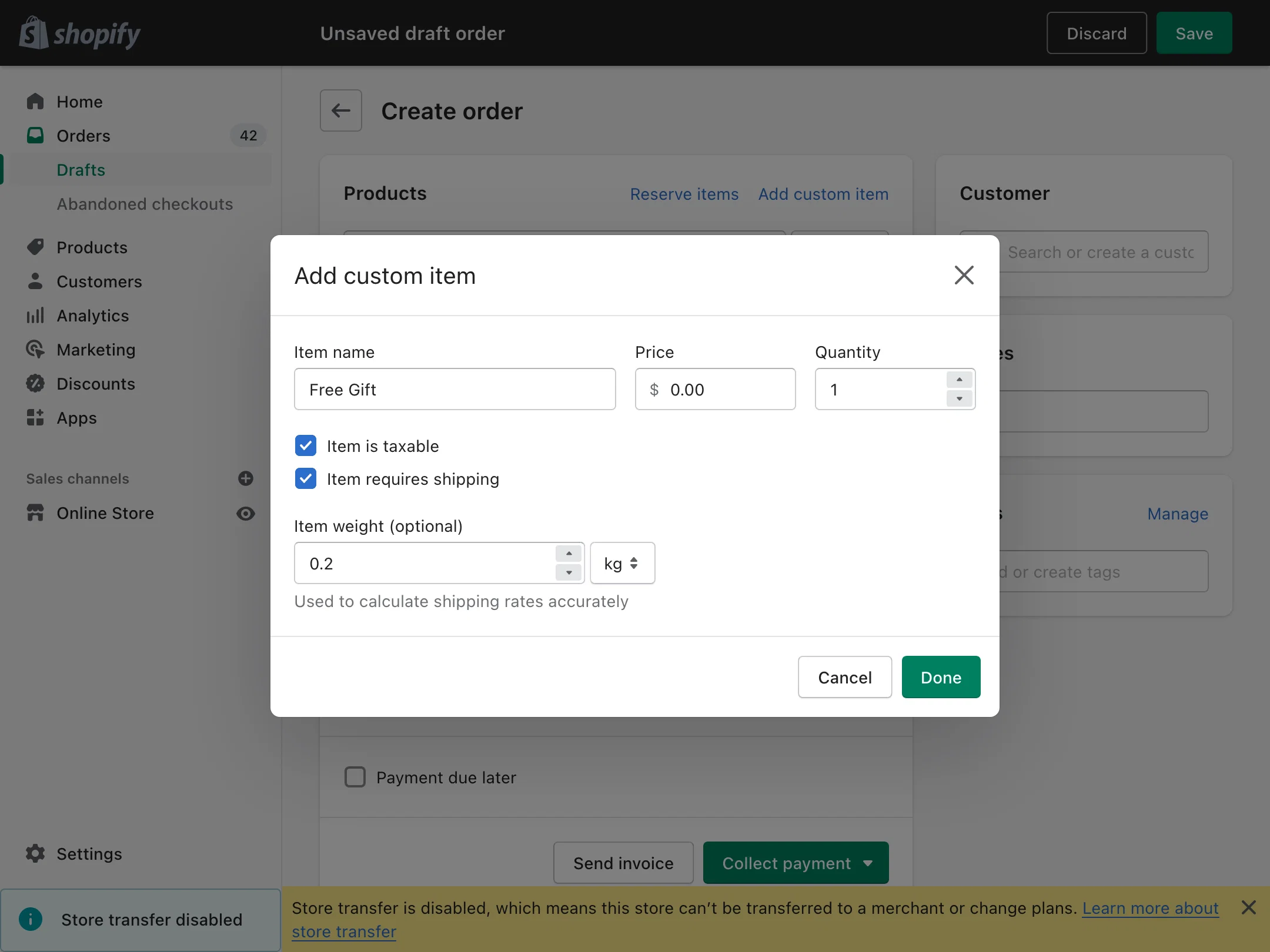Open Home via its house icon
1270x952 pixels.
tap(35, 102)
